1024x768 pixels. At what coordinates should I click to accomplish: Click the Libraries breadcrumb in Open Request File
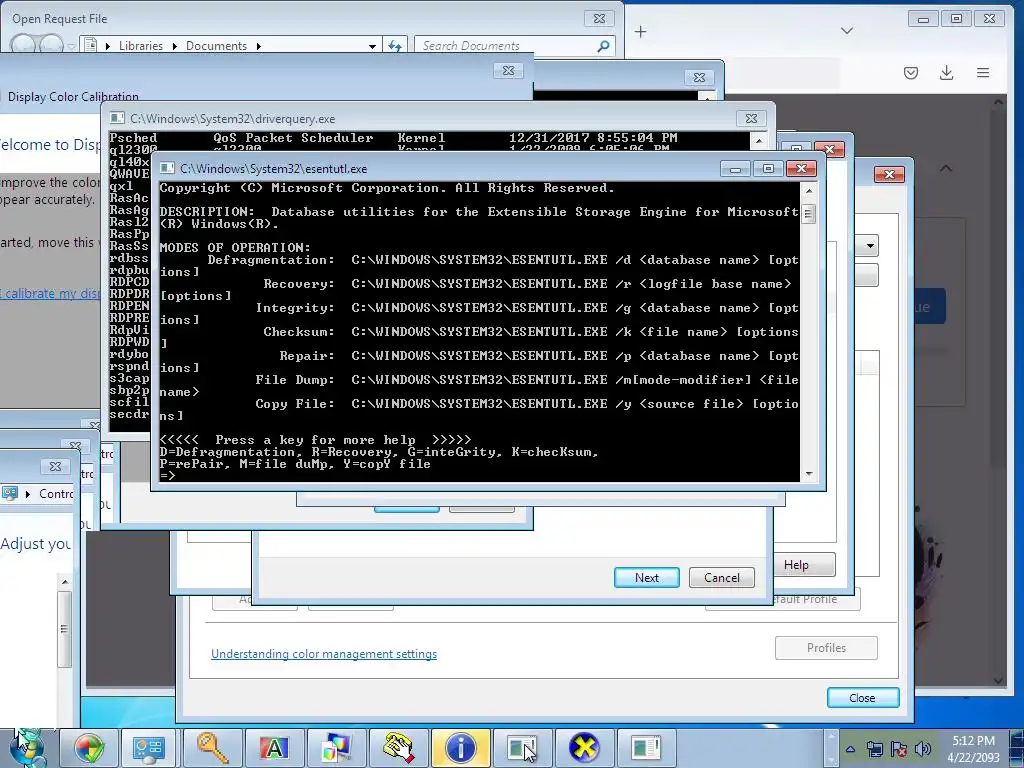click(x=140, y=46)
